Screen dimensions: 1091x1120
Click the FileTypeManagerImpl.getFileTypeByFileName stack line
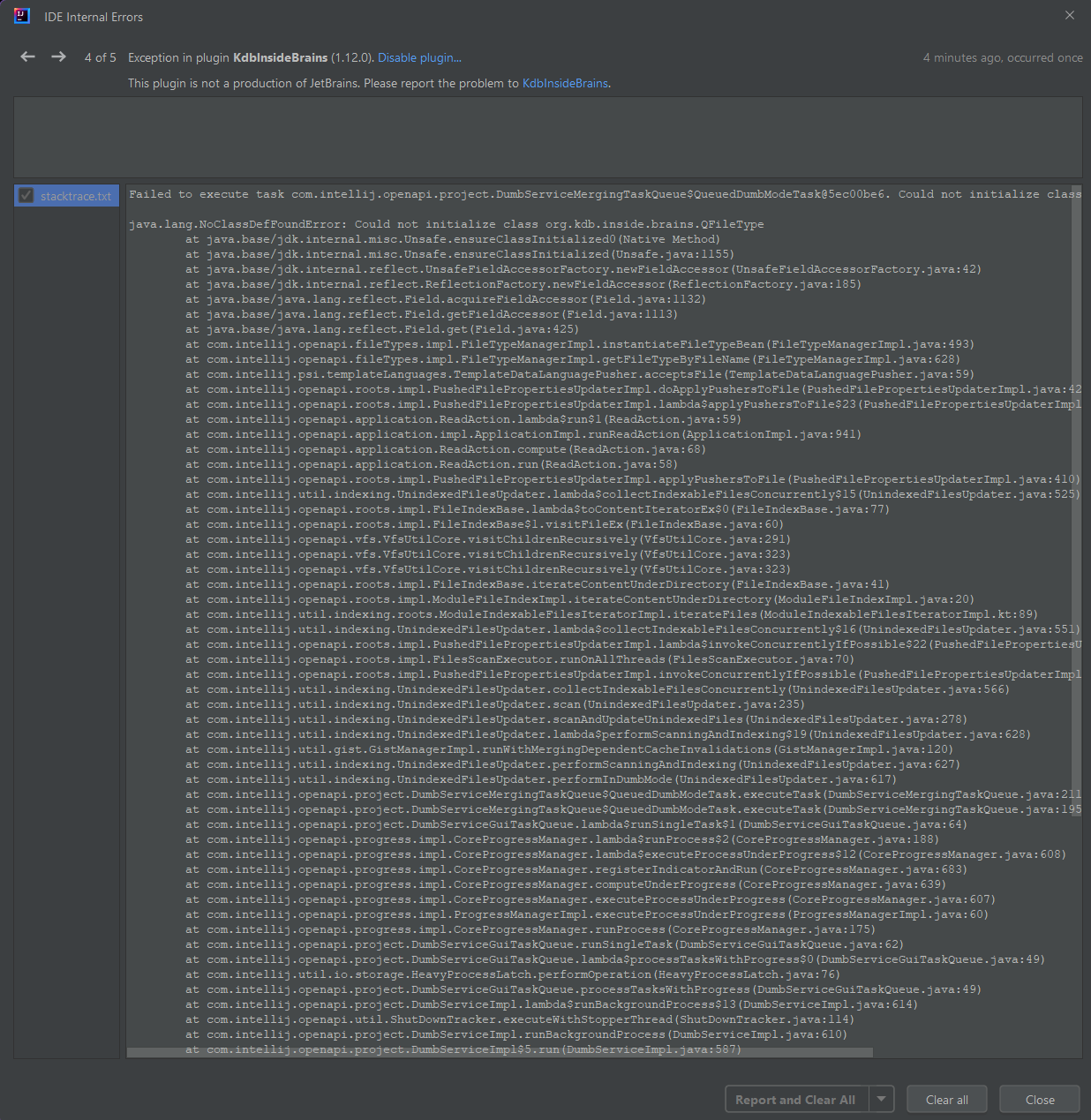(573, 359)
